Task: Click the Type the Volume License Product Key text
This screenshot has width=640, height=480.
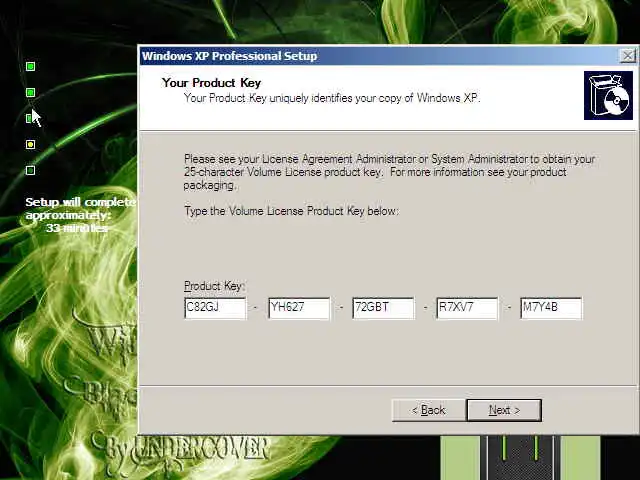Action: point(291,211)
